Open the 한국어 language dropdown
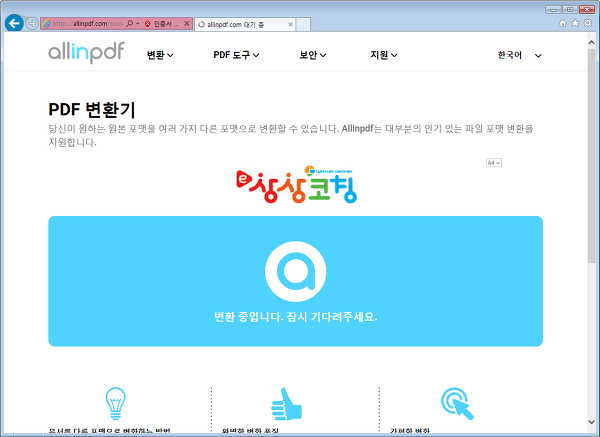Screen dimensions: 600x437 (519, 55)
